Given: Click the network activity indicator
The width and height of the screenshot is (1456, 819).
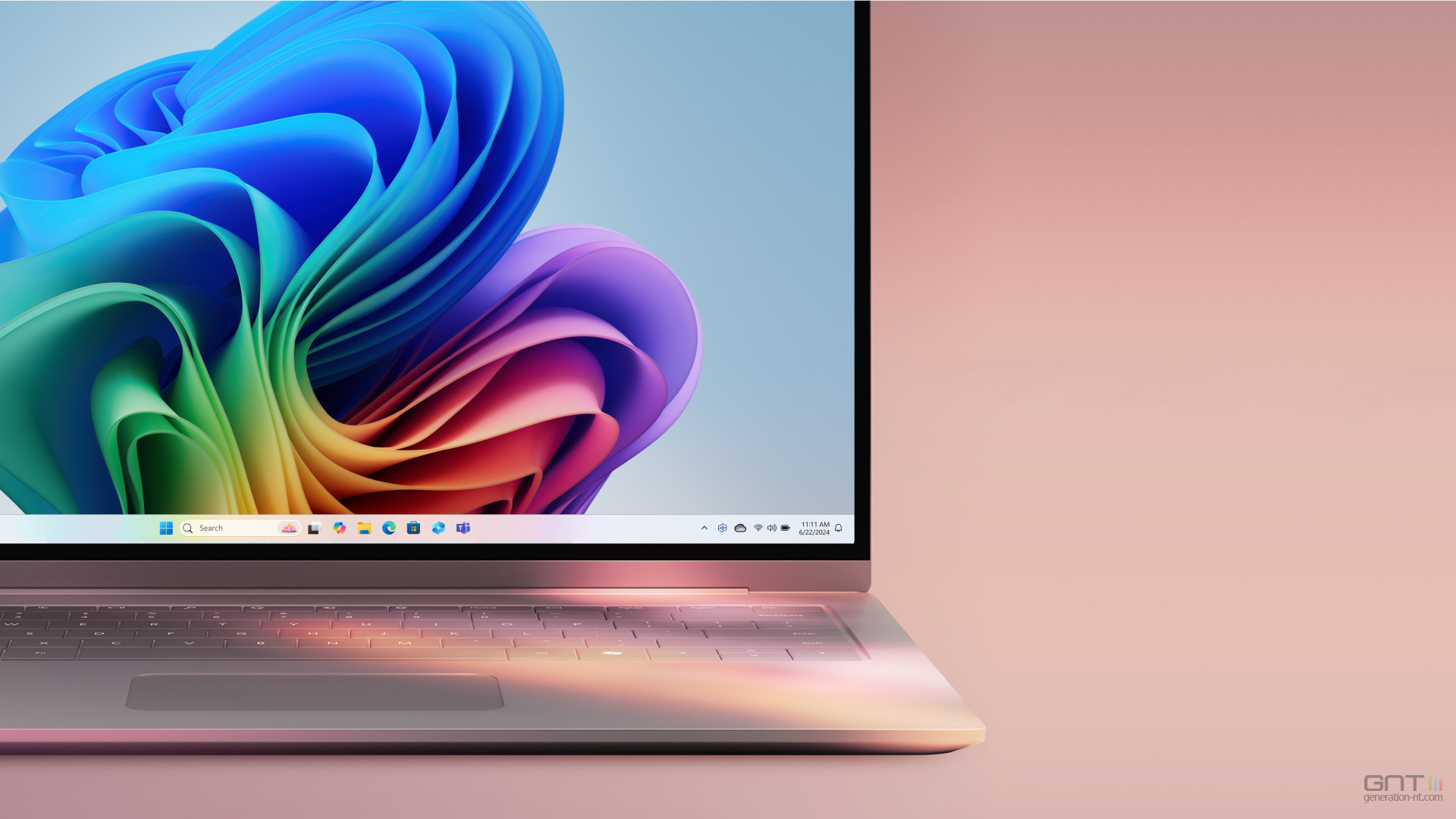Looking at the screenshot, I should tap(757, 527).
